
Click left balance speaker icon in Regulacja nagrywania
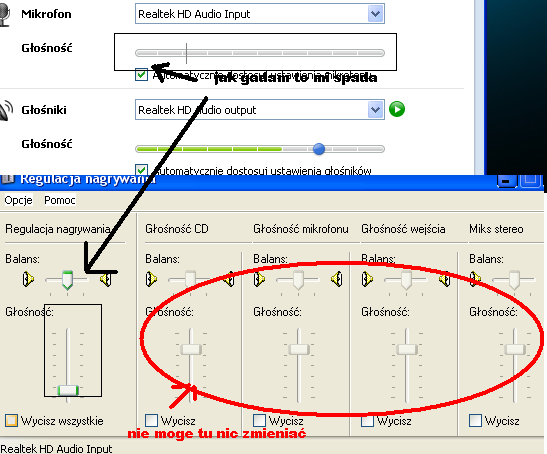pyautogui.click(x=28, y=279)
